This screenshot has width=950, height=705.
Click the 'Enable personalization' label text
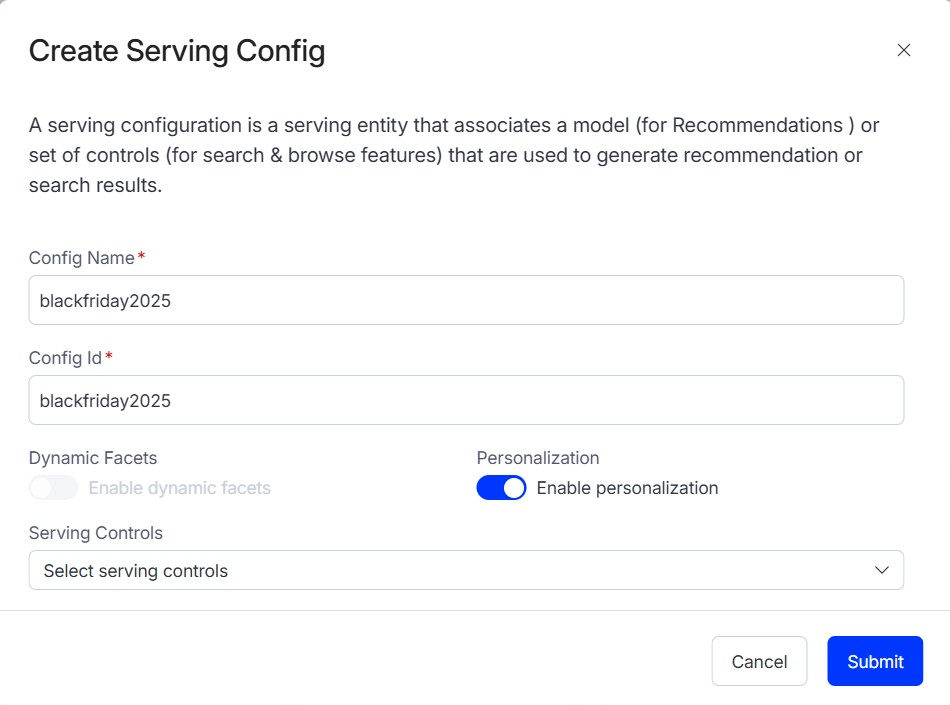pos(627,488)
